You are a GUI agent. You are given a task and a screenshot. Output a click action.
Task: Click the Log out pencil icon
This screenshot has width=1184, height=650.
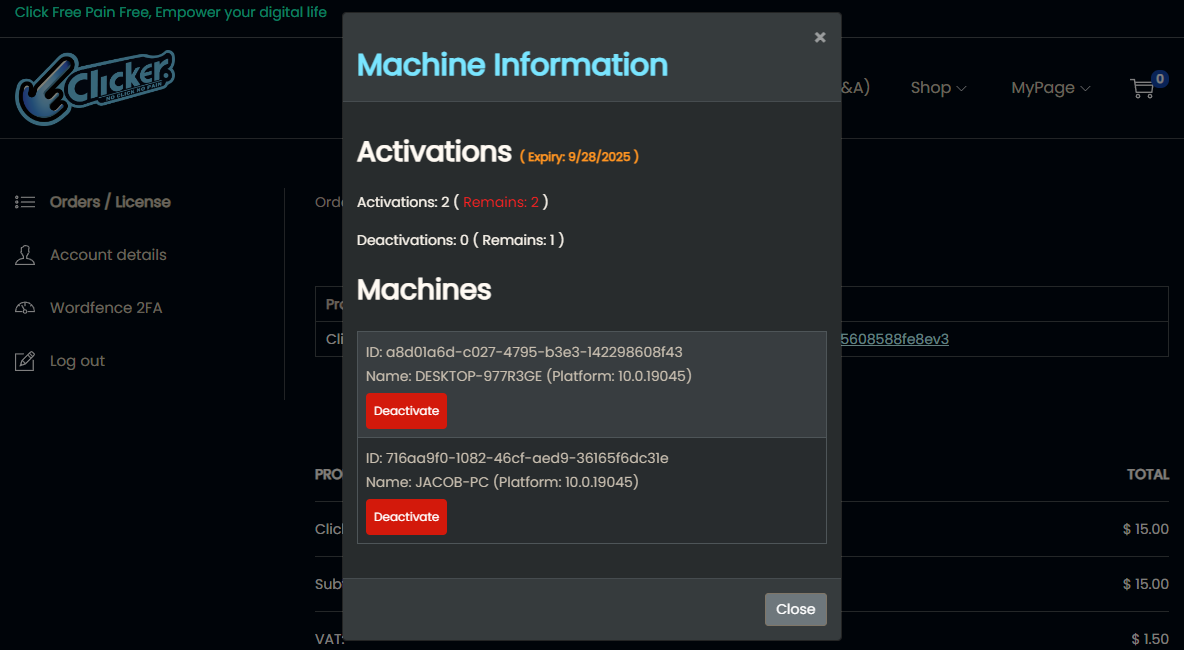(25, 361)
